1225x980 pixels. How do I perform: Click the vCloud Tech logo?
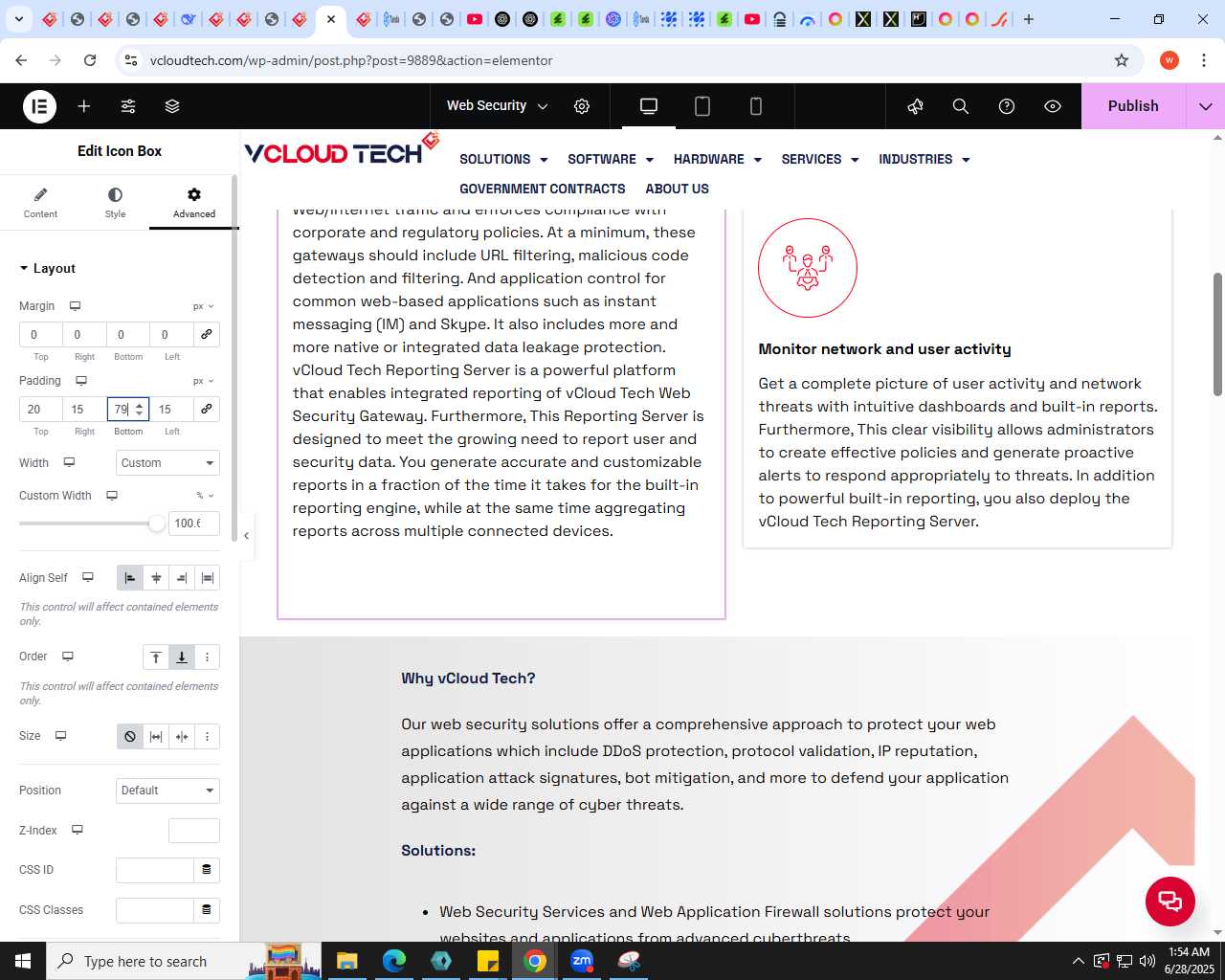341,151
